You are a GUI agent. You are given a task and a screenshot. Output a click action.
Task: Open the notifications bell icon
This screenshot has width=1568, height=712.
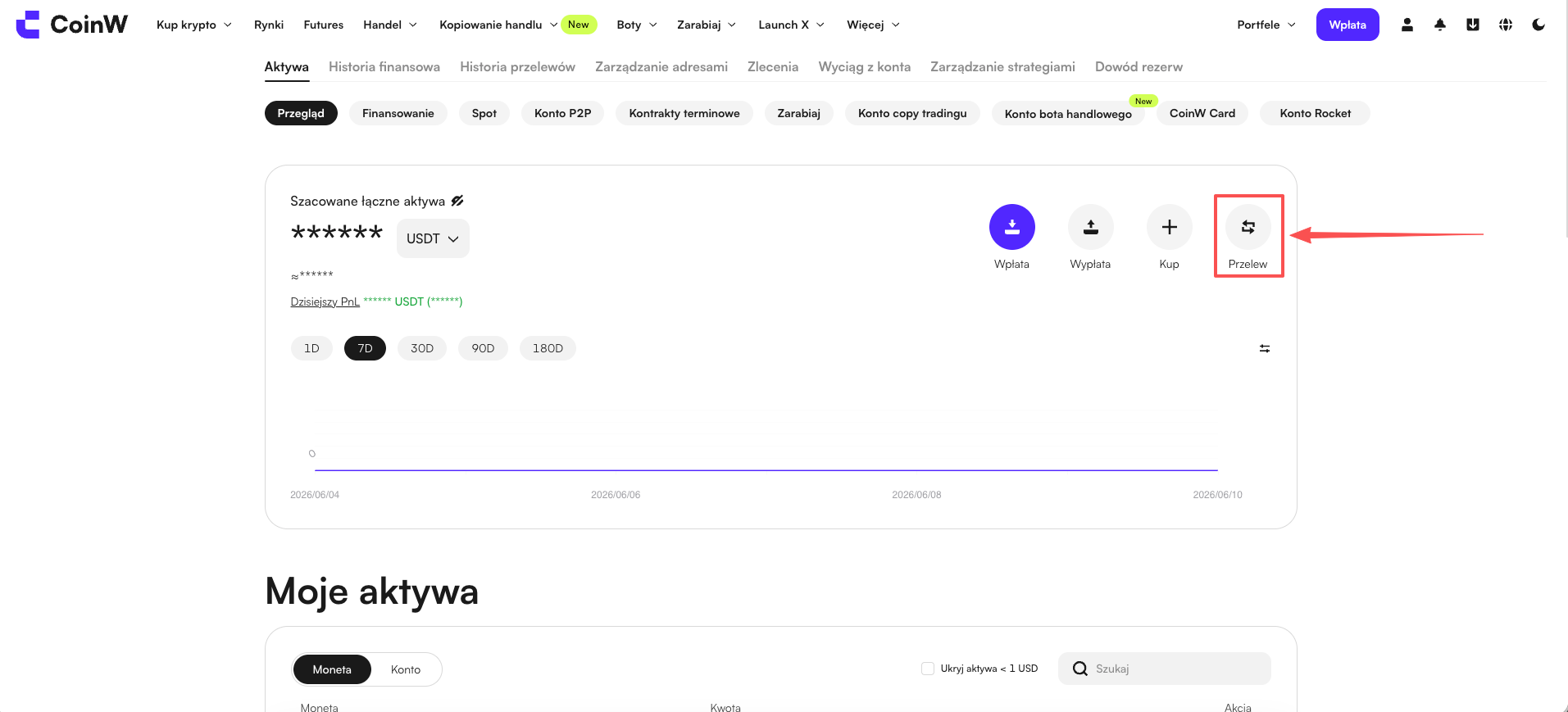pyautogui.click(x=1440, y=25)
